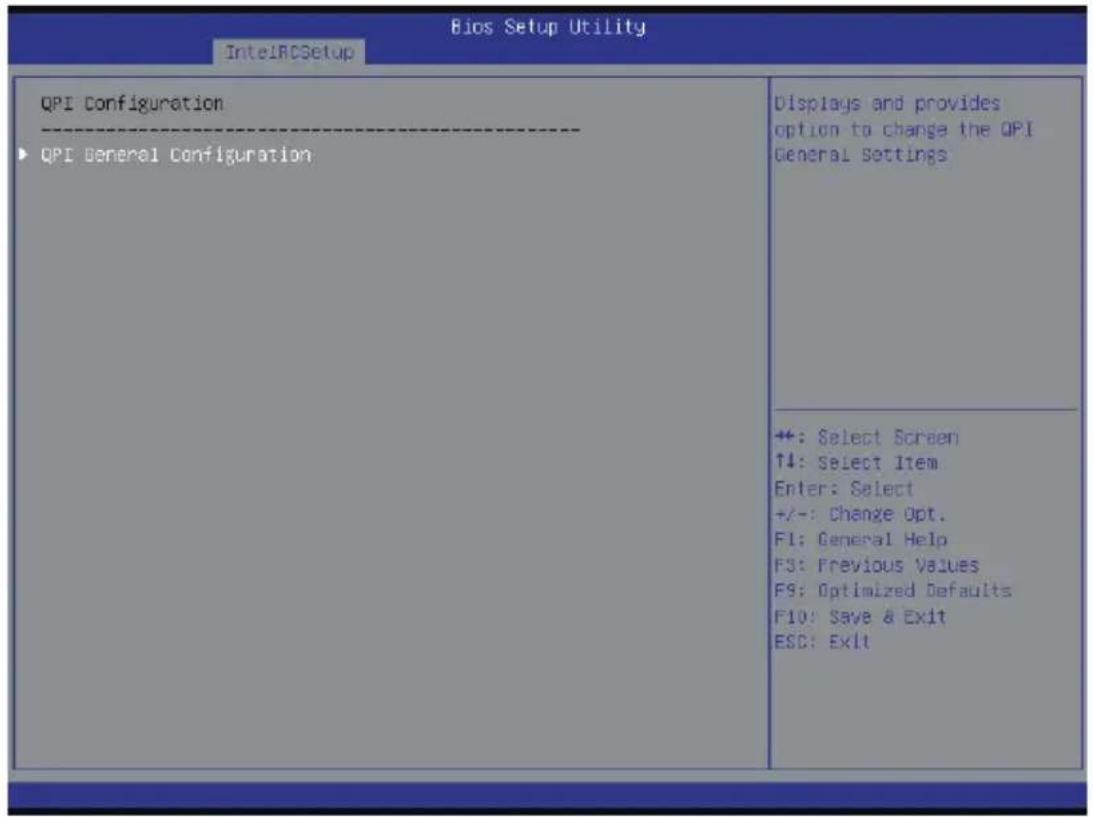Click the QPI Configuration heading
This screenshot has width=1093, height=817.
click(132, 104)
